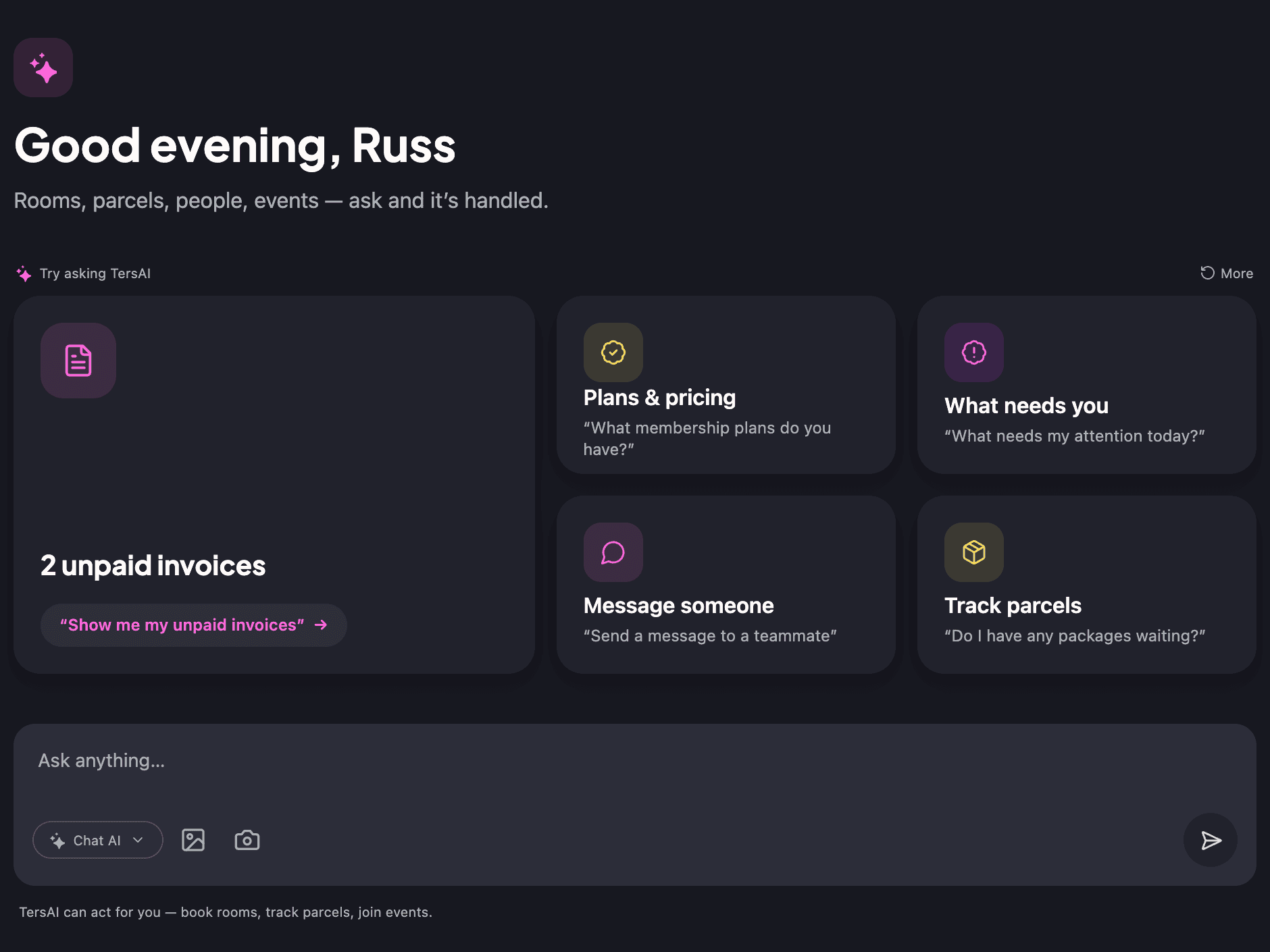Click the "Good evening, Russ" greeting
1270x952 pixels.
(235, 146)
